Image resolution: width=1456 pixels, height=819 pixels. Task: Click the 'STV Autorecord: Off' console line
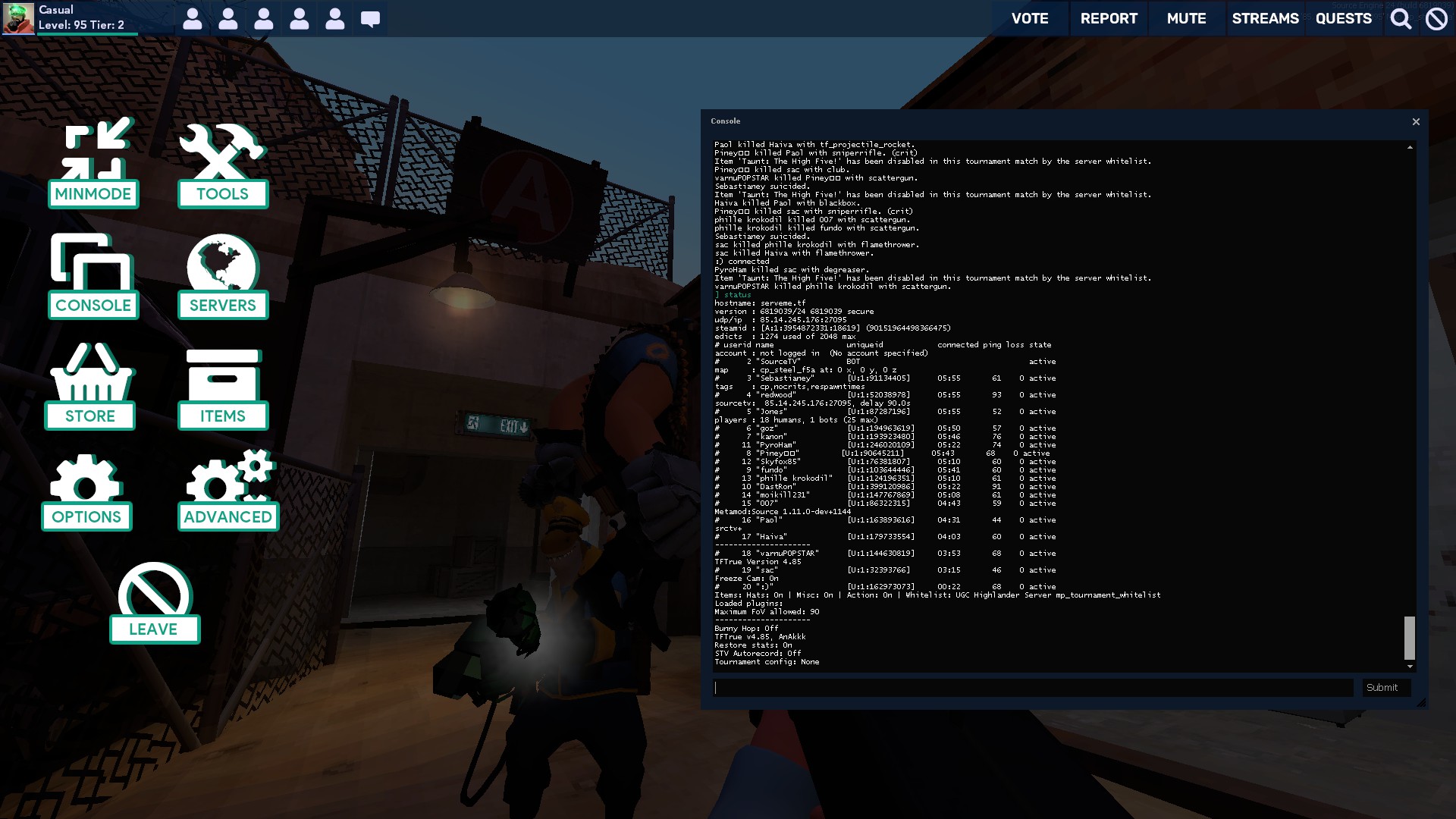click(758, 654)
